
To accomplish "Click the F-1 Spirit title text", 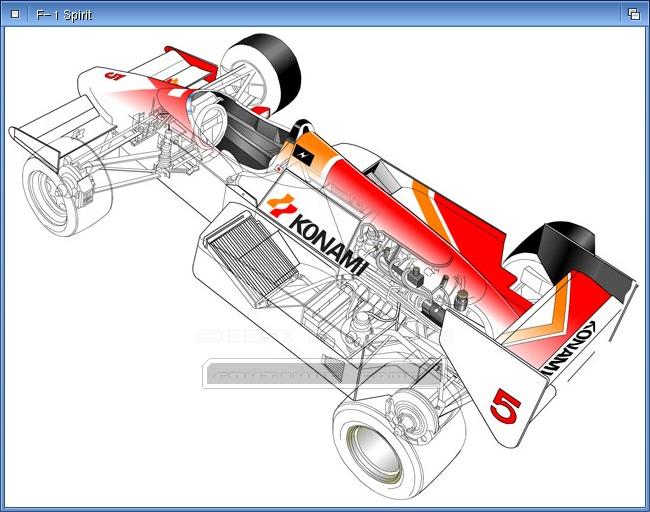I will pos(64,15).
